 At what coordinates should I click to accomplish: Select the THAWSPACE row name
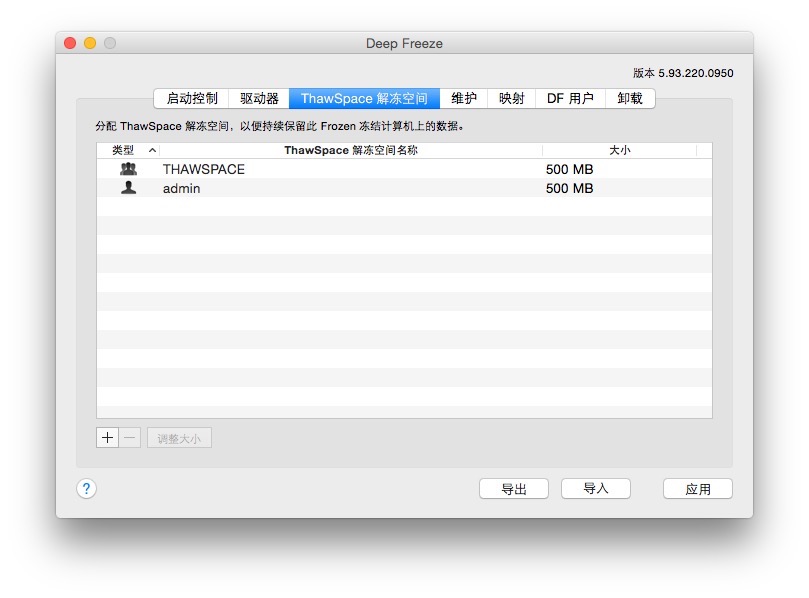coord(204,169)
